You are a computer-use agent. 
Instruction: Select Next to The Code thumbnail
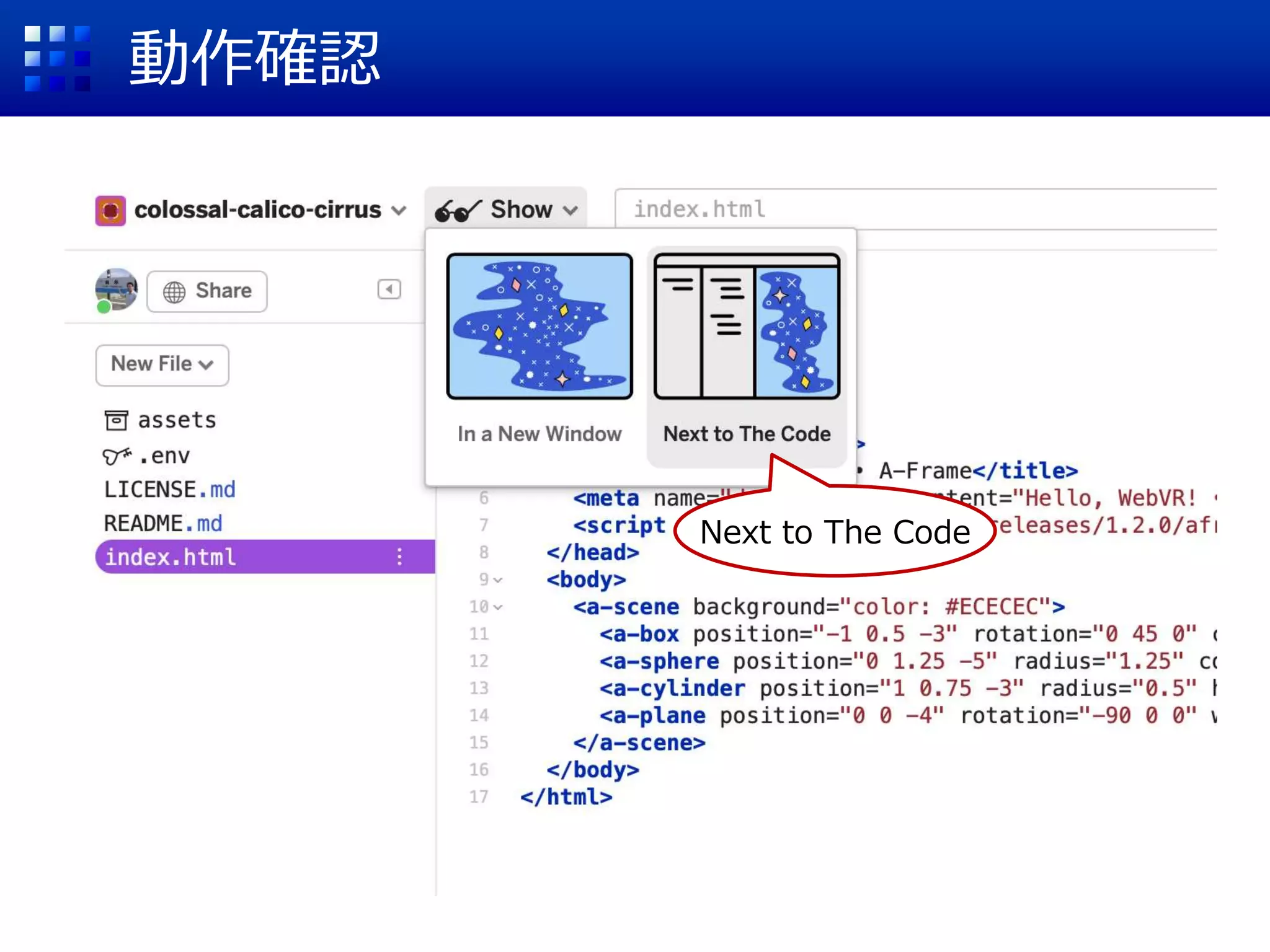click(747, 326)
